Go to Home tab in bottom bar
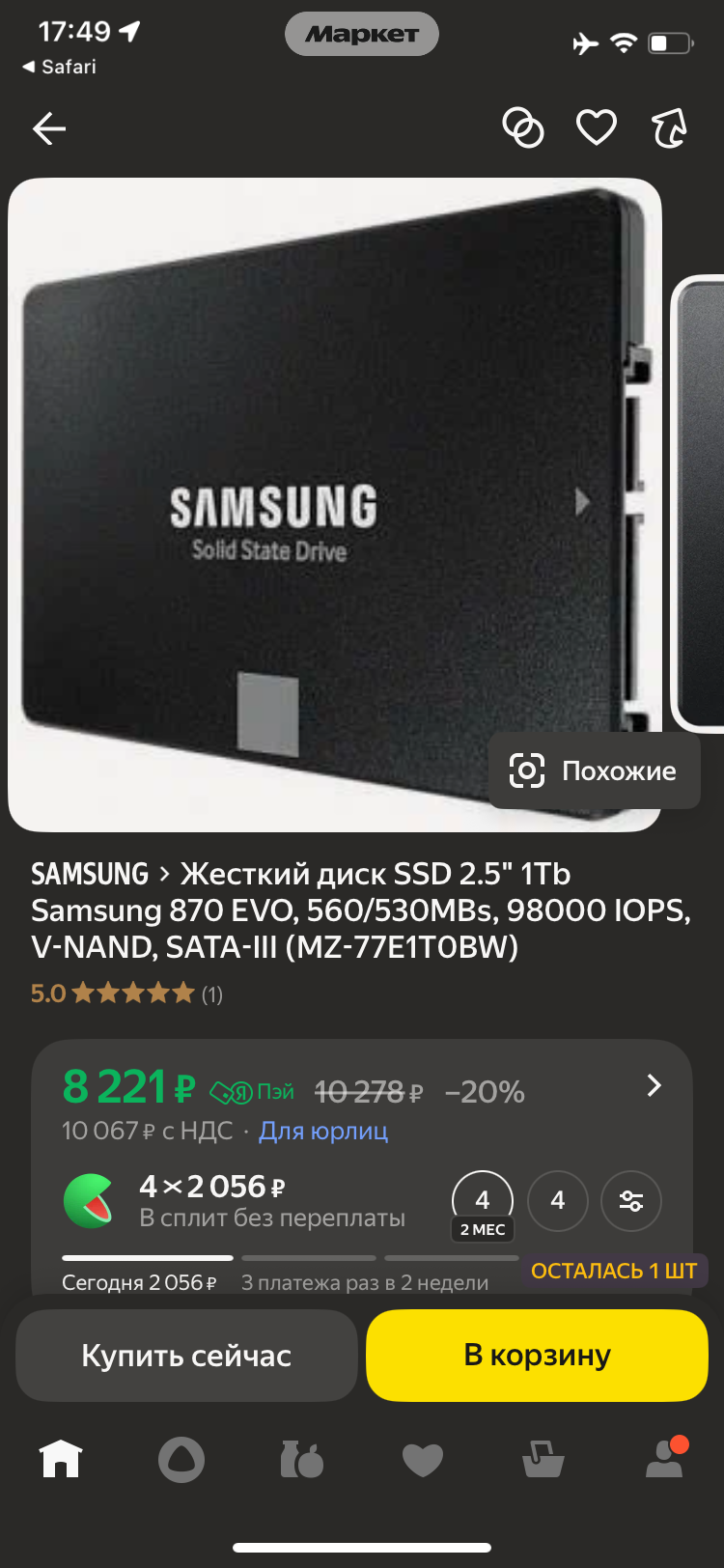Image resolution: width=724 pixels, height=1568 pixels. (x=61, y=1459)
